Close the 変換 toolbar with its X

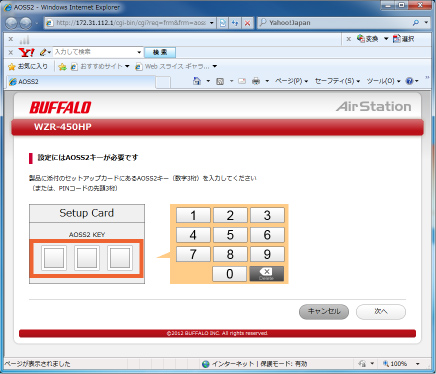(x=349, y=39)
